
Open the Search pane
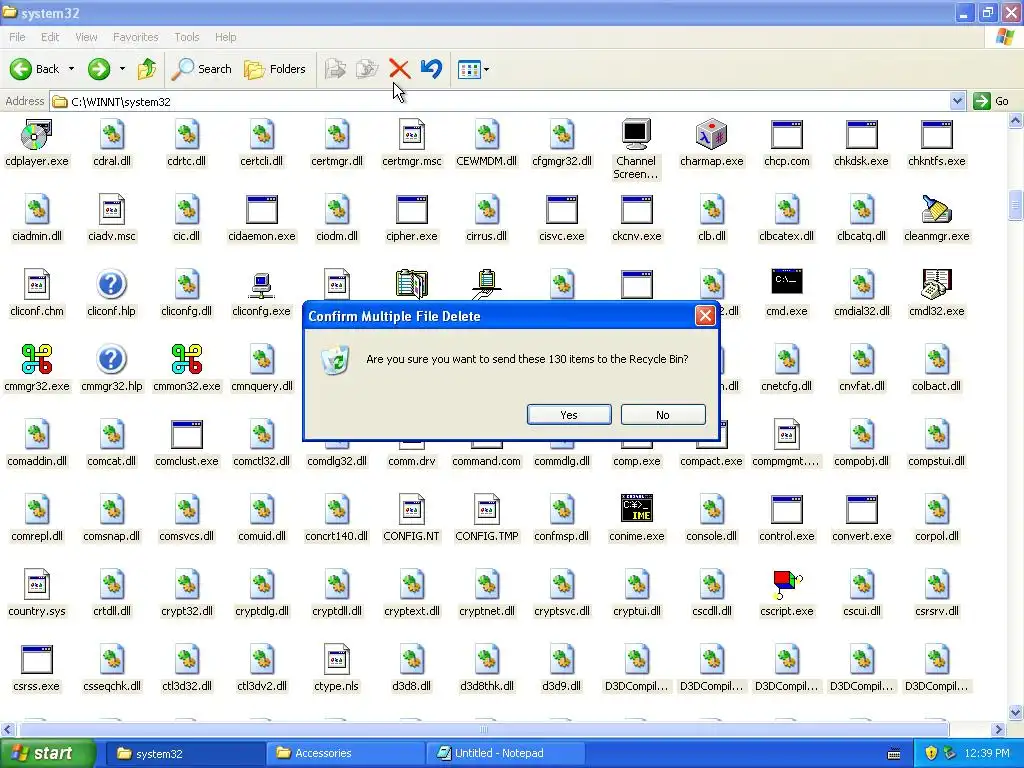[x=201, y=69]
